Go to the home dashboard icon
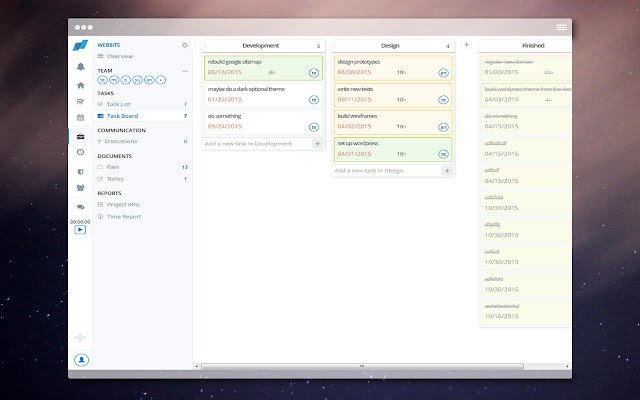Viewport: 640px width, 400px height. tap(80, 85)
